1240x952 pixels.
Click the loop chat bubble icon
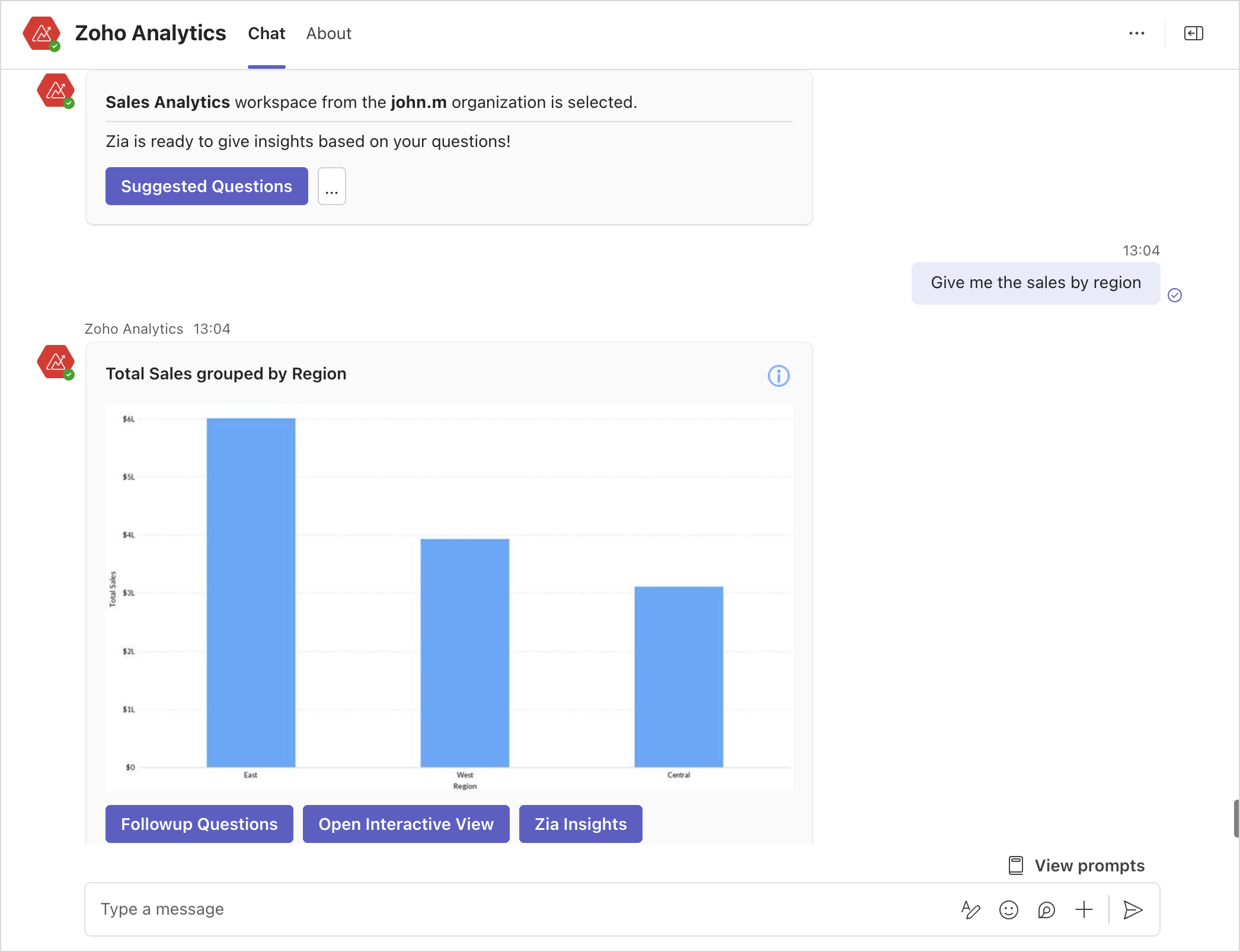(1047, 910)
